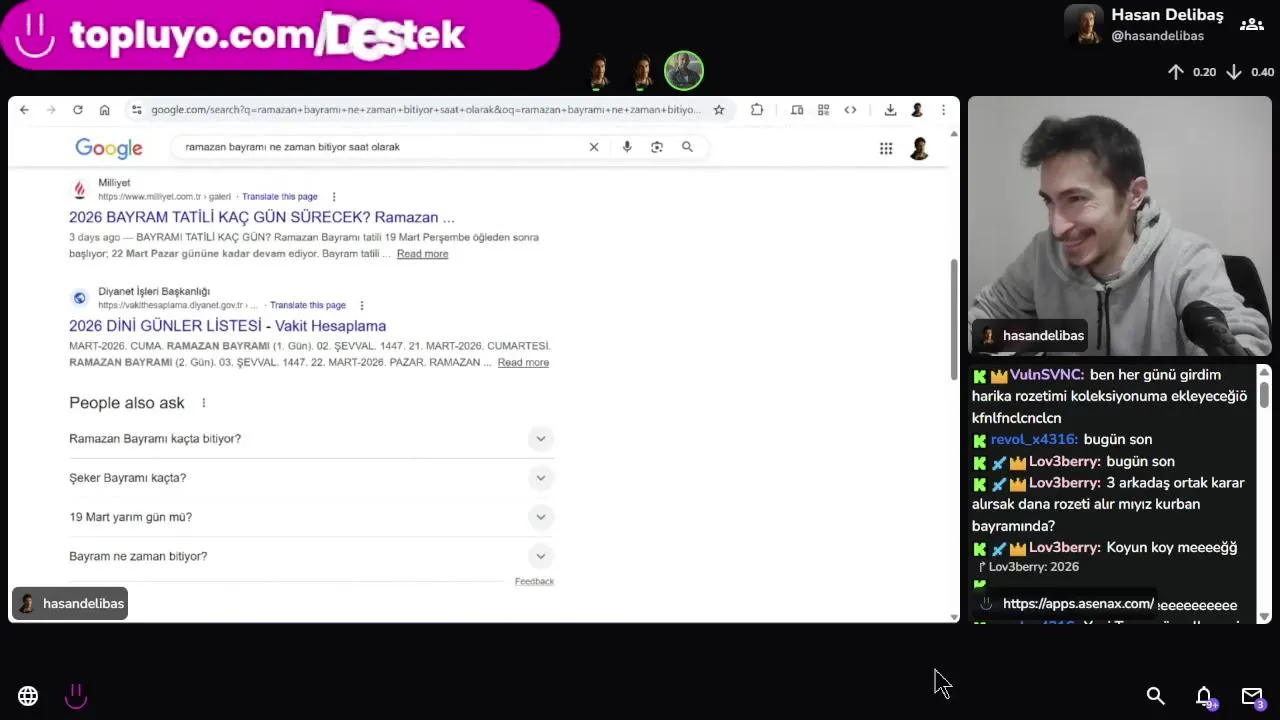The width and height of the screenshot is (1280, 720).
Task: Translate the Diyanet page
Action: pos(307,305)
